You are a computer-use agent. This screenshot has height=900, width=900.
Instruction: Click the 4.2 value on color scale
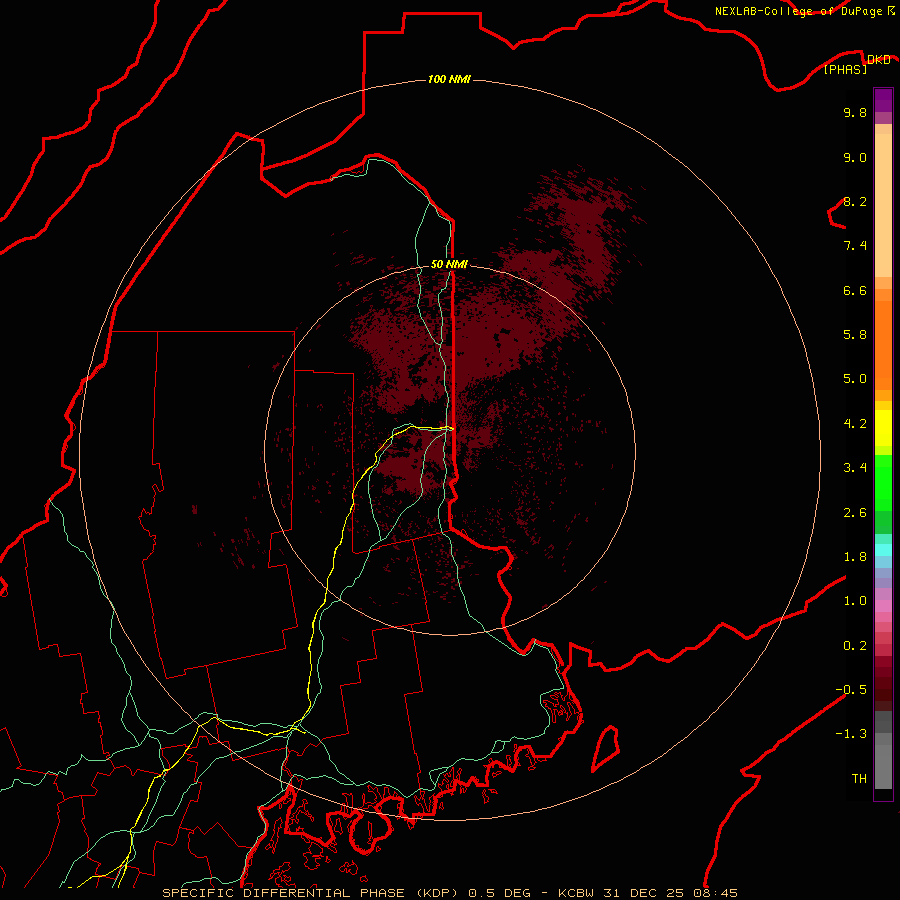pyautogui.click(x=855, y=424)
